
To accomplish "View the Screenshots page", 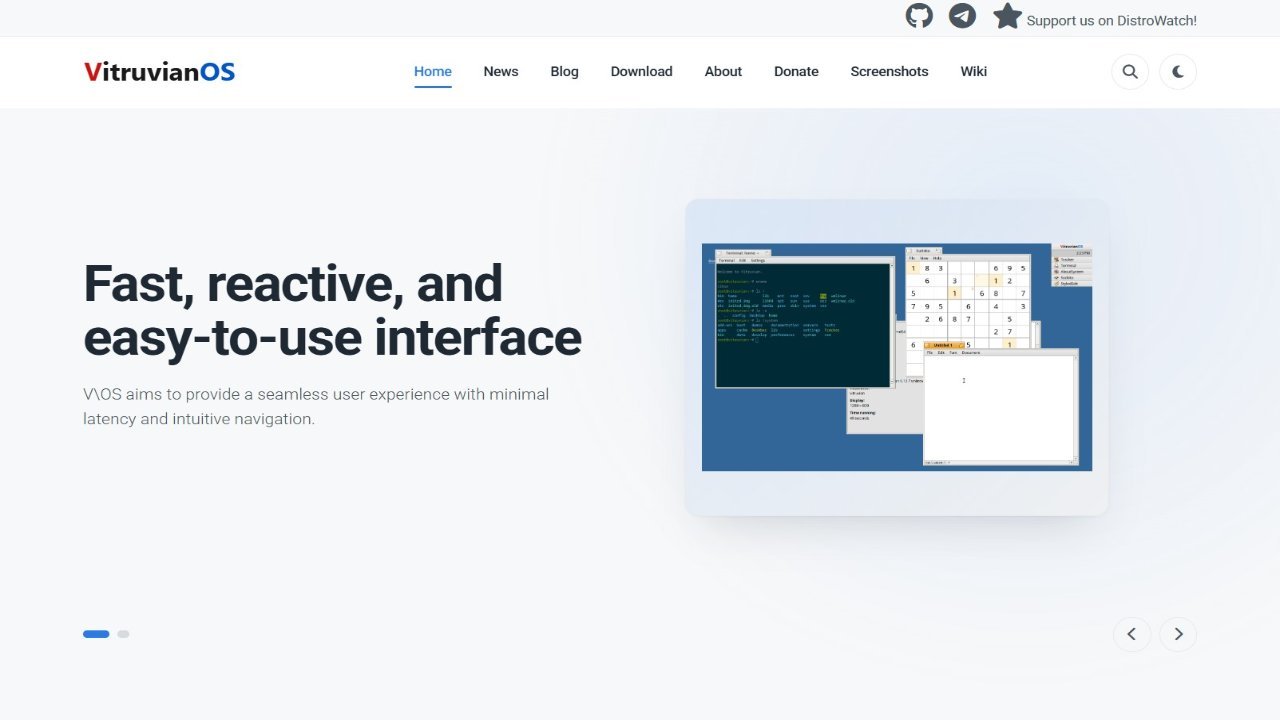I will [x=889, y=72].
